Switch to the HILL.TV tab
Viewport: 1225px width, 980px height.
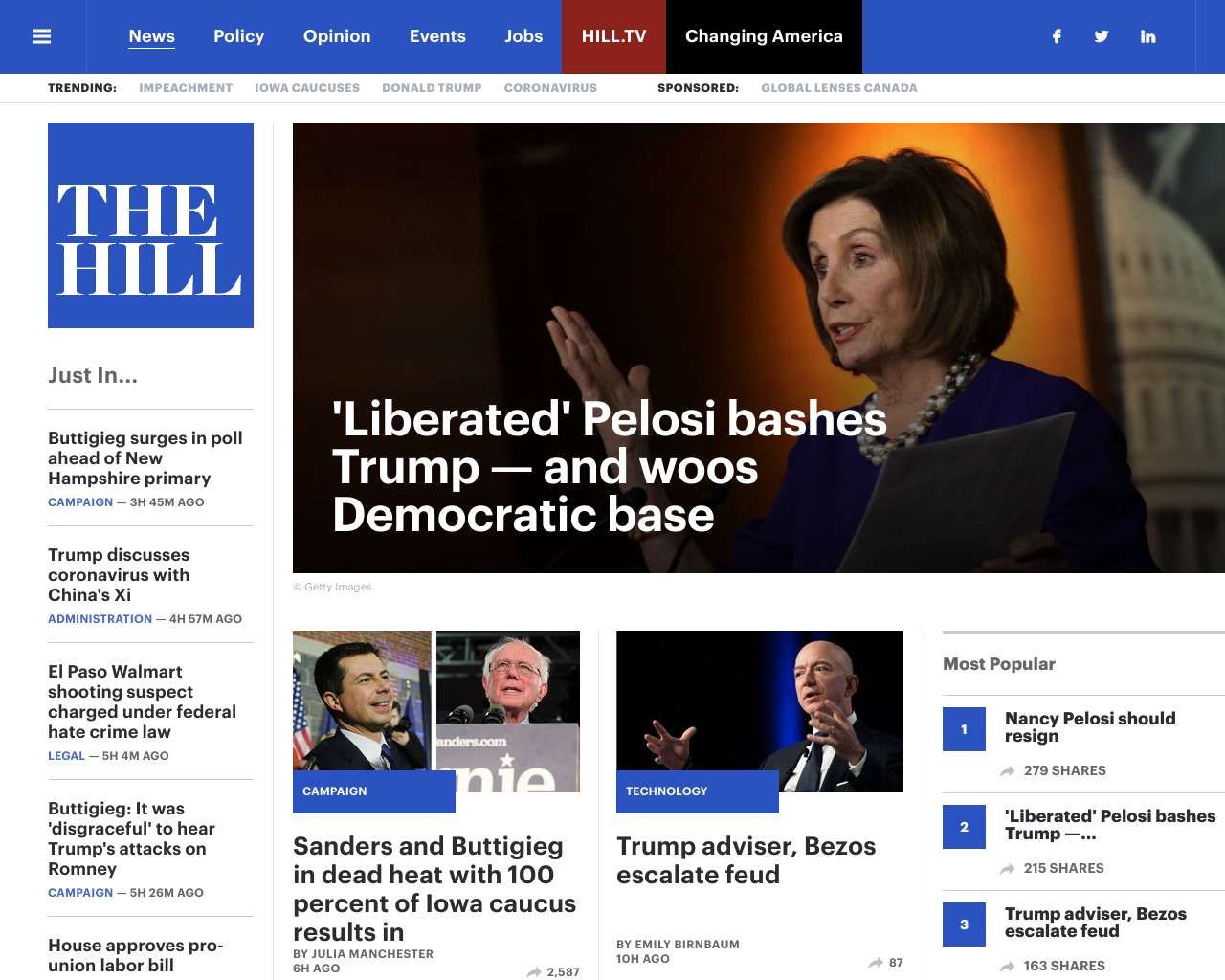click(x=613, y=36)
